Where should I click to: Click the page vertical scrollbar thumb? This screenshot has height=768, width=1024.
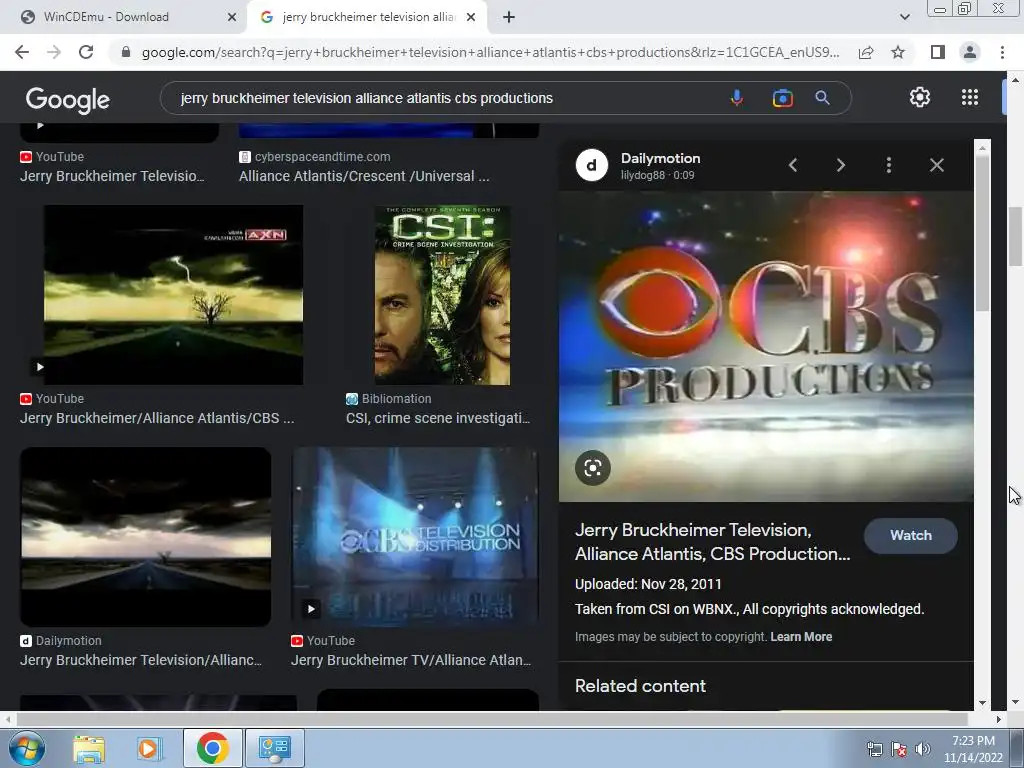(1015, 236)
